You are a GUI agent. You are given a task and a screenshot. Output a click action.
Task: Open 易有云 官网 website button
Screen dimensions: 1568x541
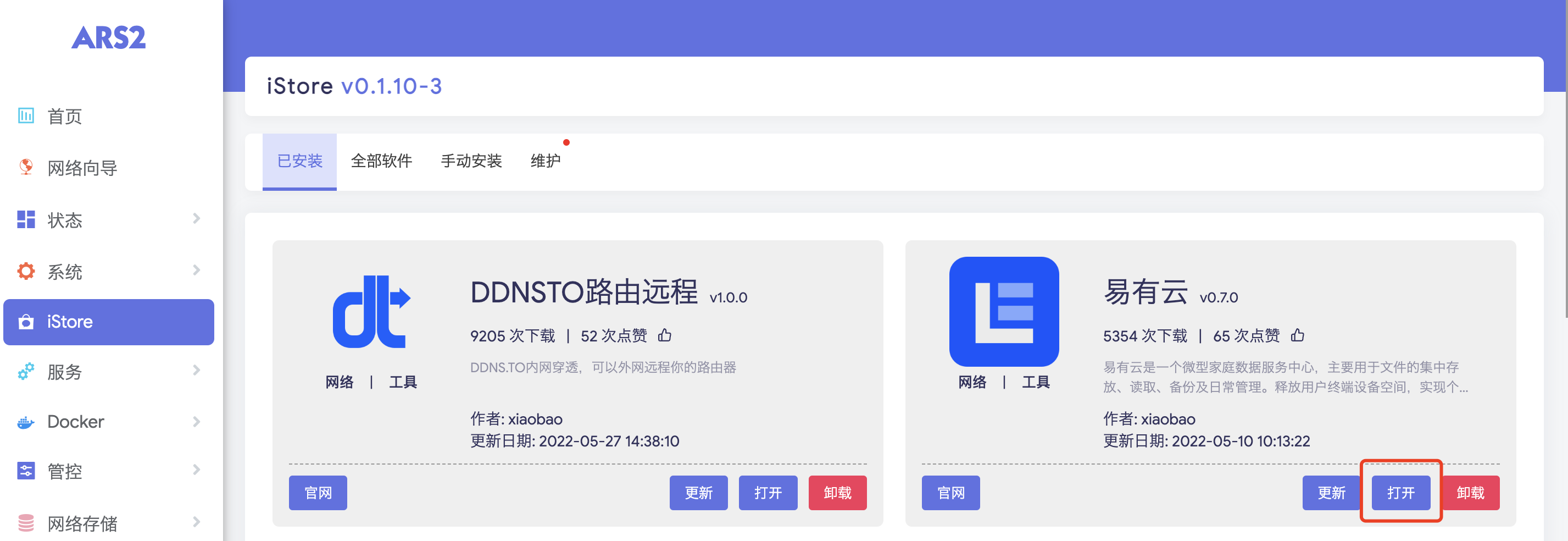(951, 493)
